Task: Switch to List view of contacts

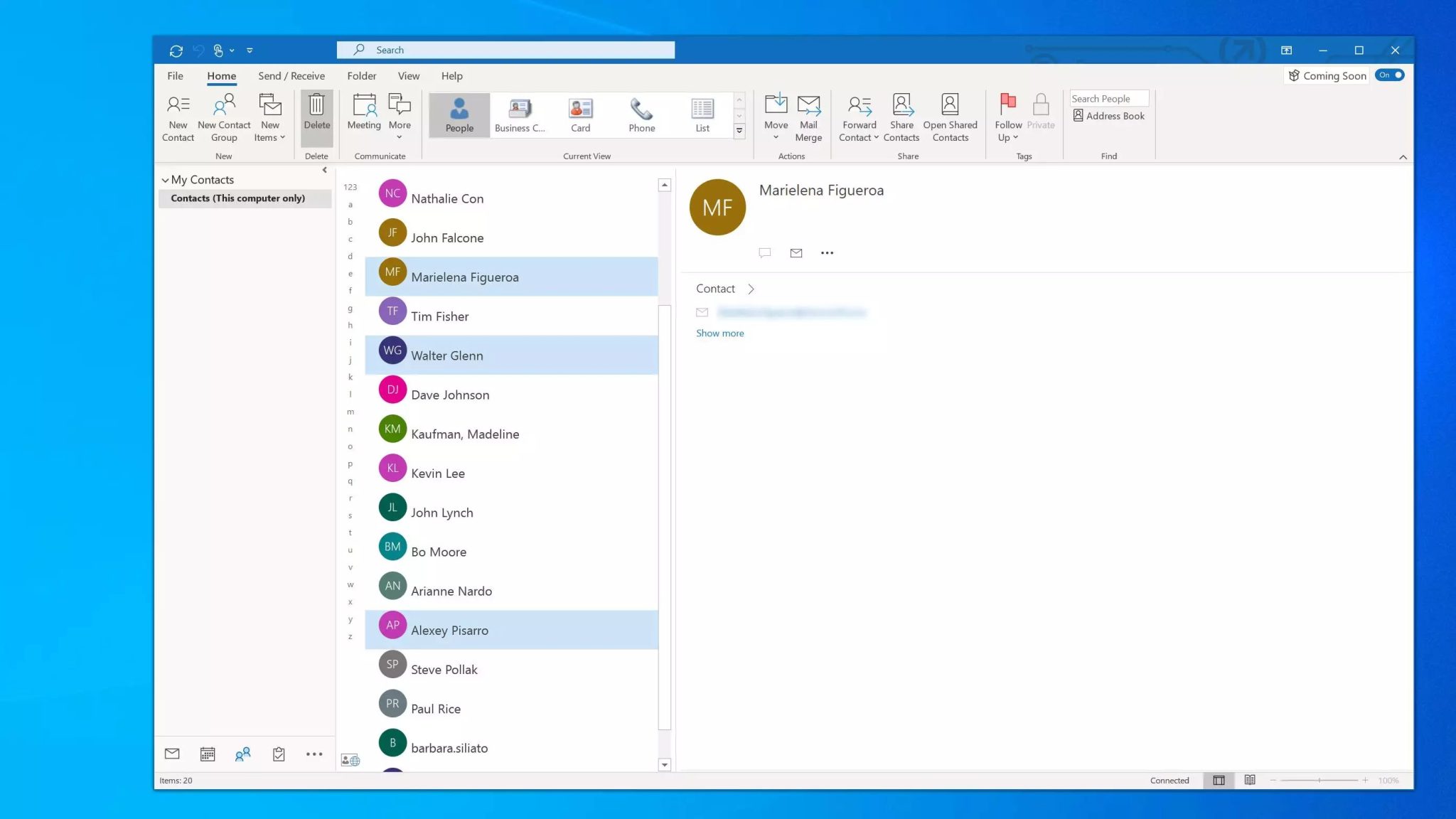Action: (702, 114)
